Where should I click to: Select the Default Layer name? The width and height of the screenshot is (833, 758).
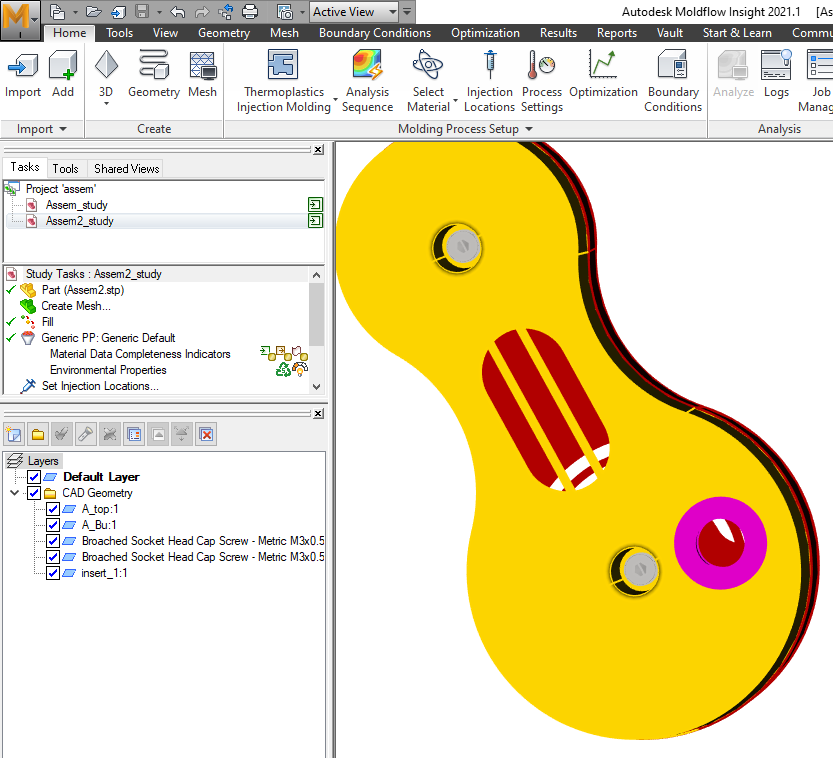[101, 476]
